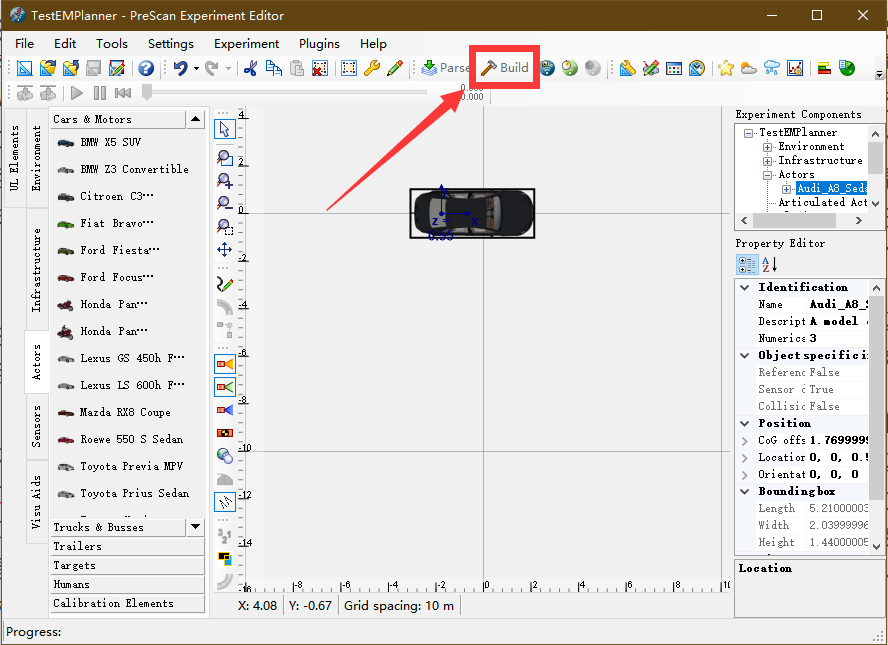Screen dimensions: 888x645
Task: Open the Humans category
Action: [x=127, y=584]
